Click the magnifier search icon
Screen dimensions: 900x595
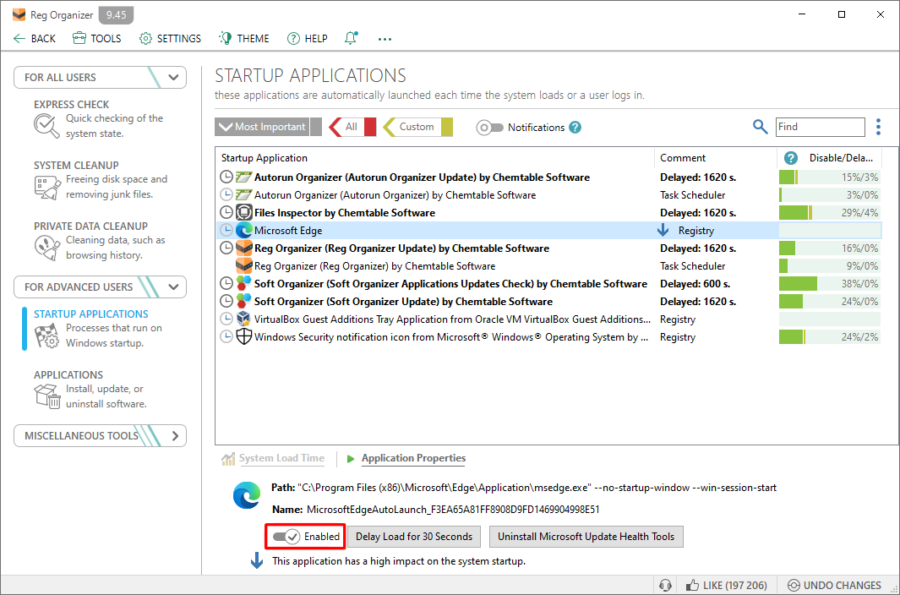pyautogui.click(x=760, y=127)
